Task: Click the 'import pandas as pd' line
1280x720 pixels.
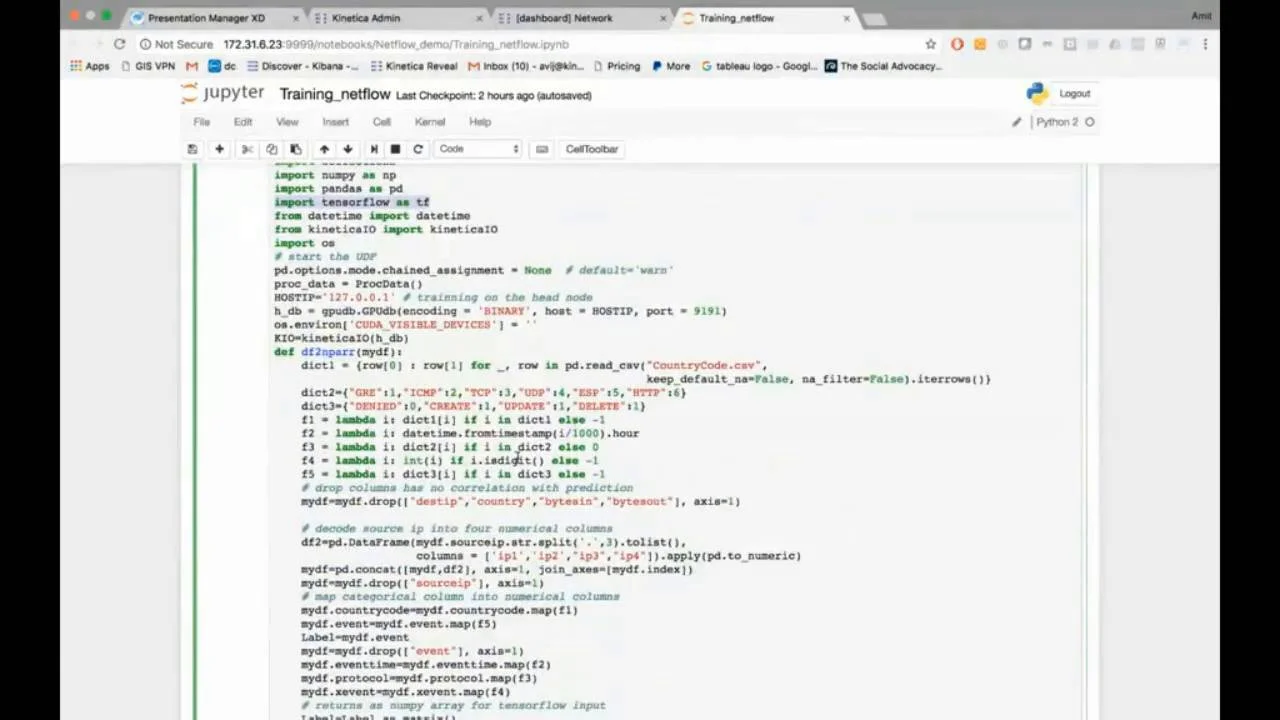Action: tap(338, 188)
